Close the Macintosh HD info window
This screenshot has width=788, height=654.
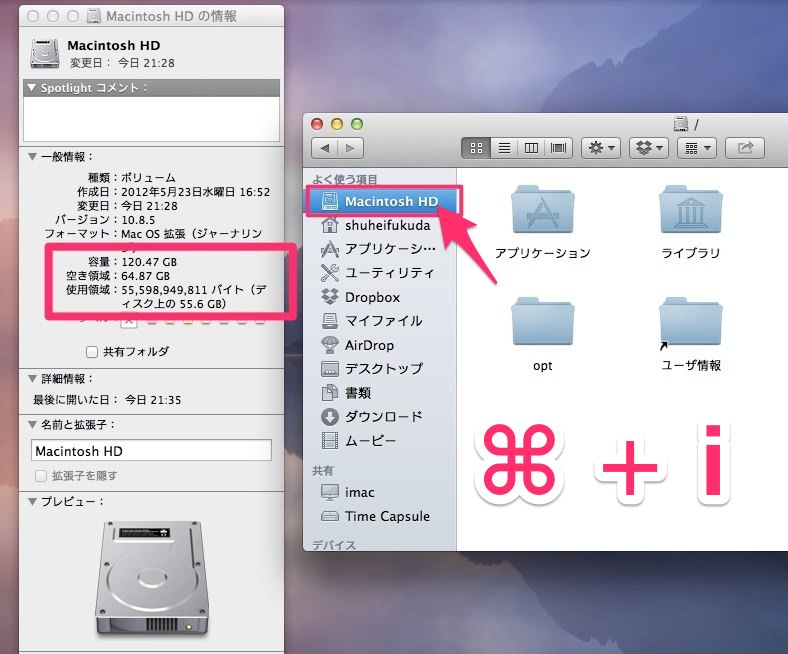pyautogui.click(x=33, y=16)
